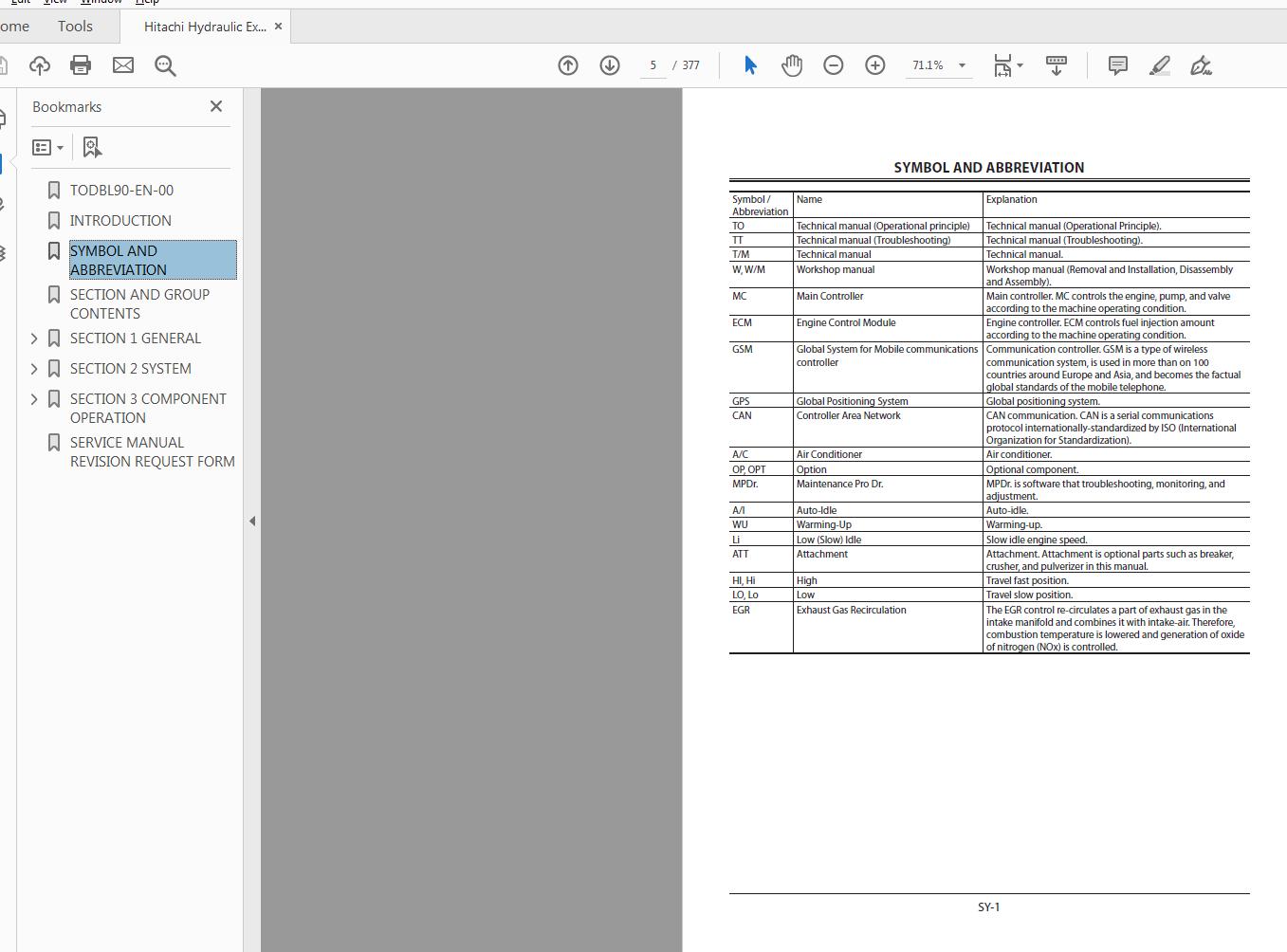Open the Find text search tool

tap(165, 65)
